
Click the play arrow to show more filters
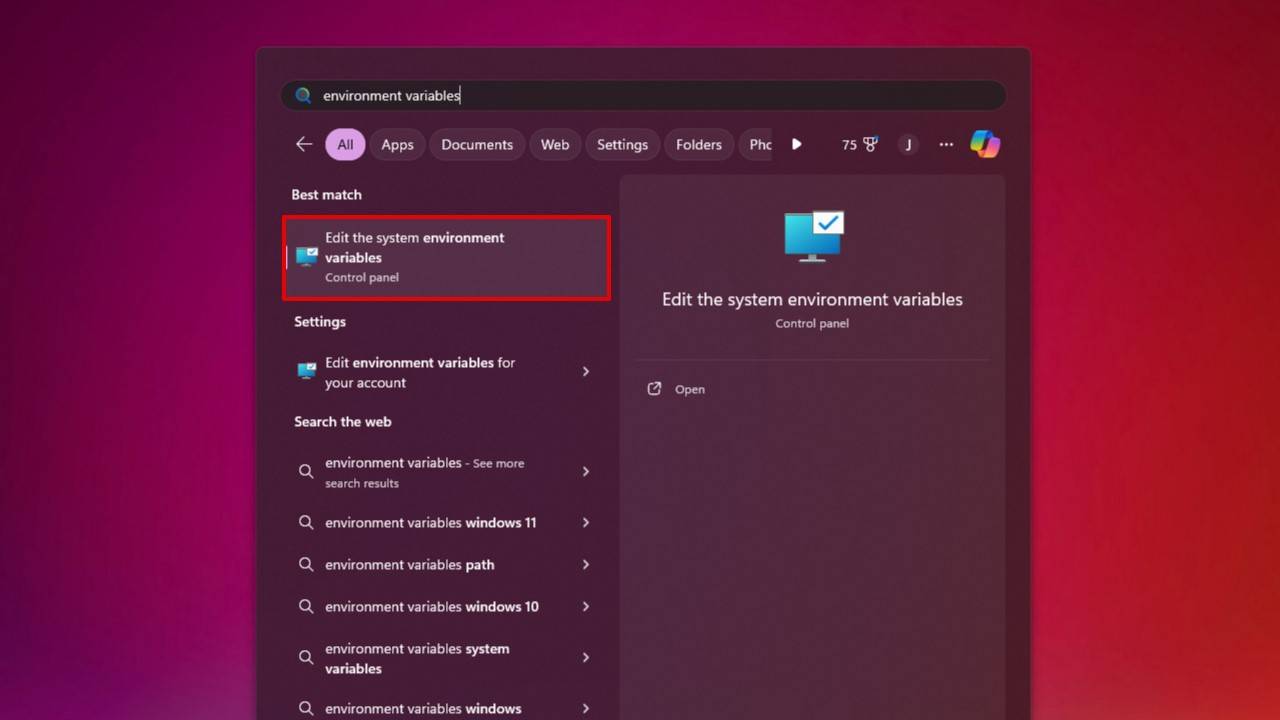click(x=796, y=144)
